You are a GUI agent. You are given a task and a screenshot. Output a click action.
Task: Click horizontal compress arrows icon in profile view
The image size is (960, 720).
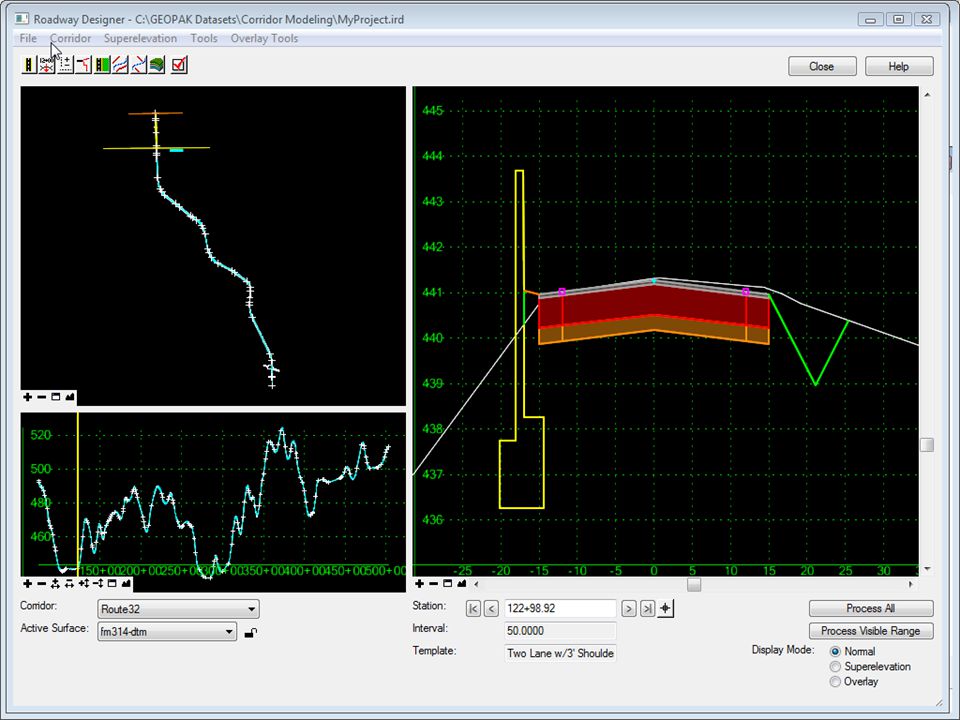(x=69, y=583)
